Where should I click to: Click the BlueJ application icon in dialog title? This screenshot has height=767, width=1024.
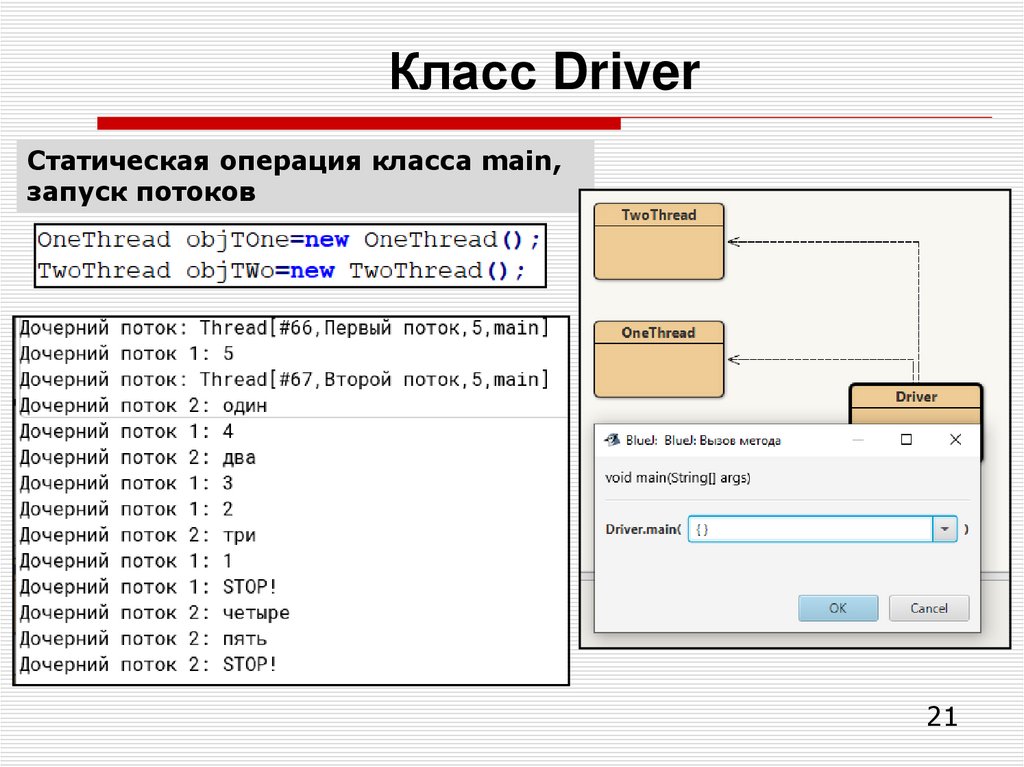coord(611,439)
